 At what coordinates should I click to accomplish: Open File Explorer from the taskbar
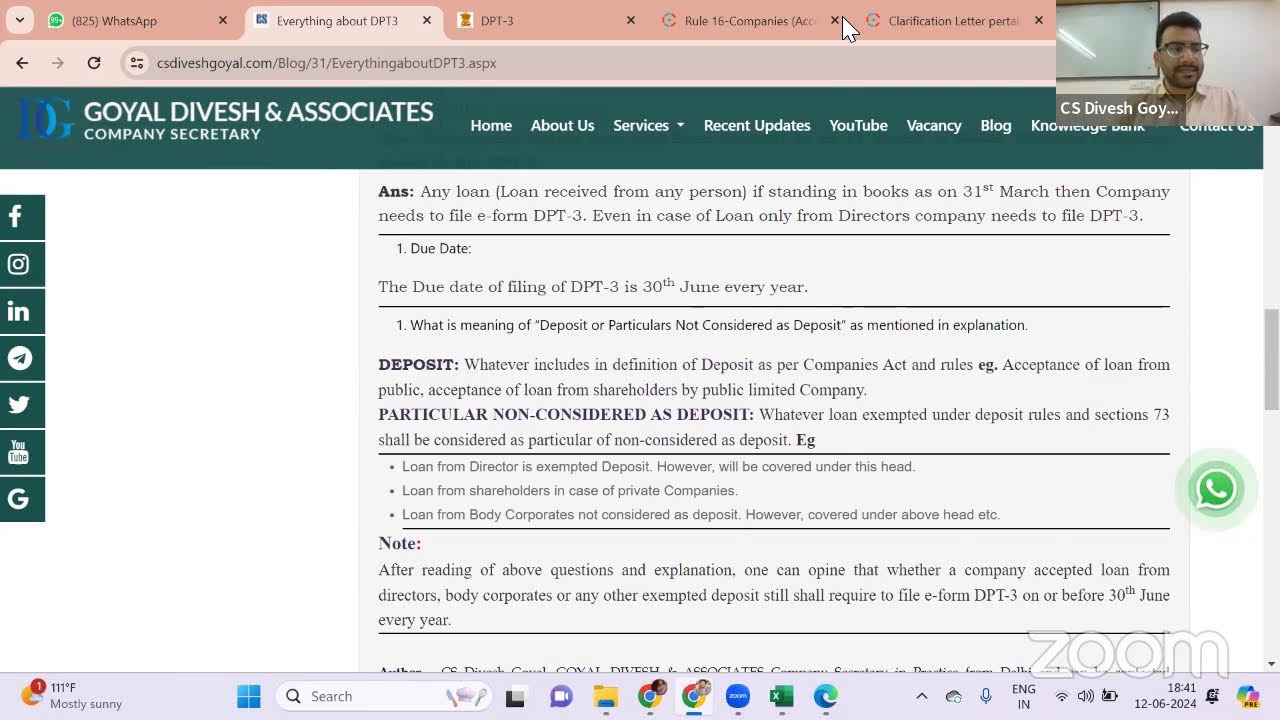[605, 696]
